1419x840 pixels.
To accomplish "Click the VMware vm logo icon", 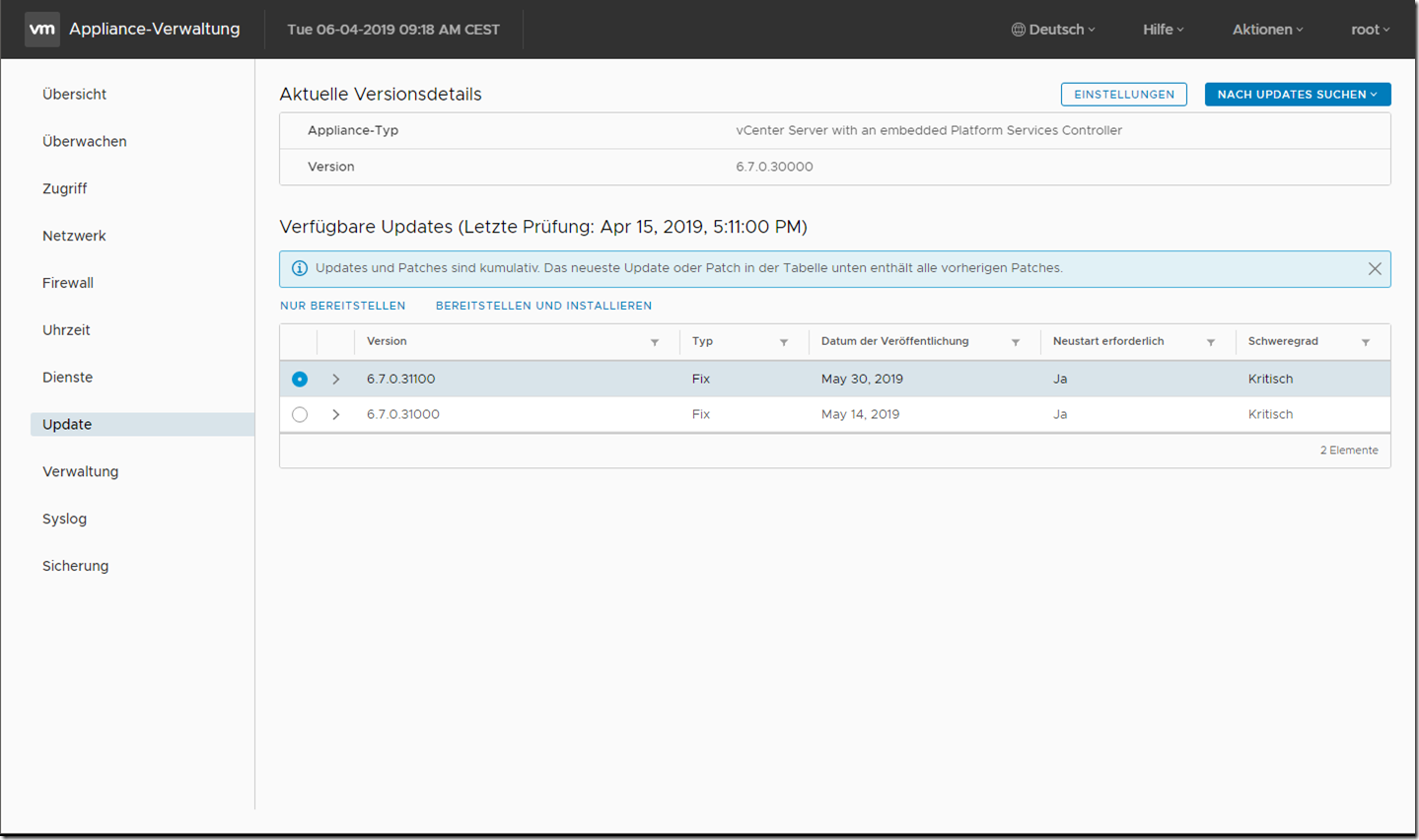I will pyautogui.click(x=42, y=30).
